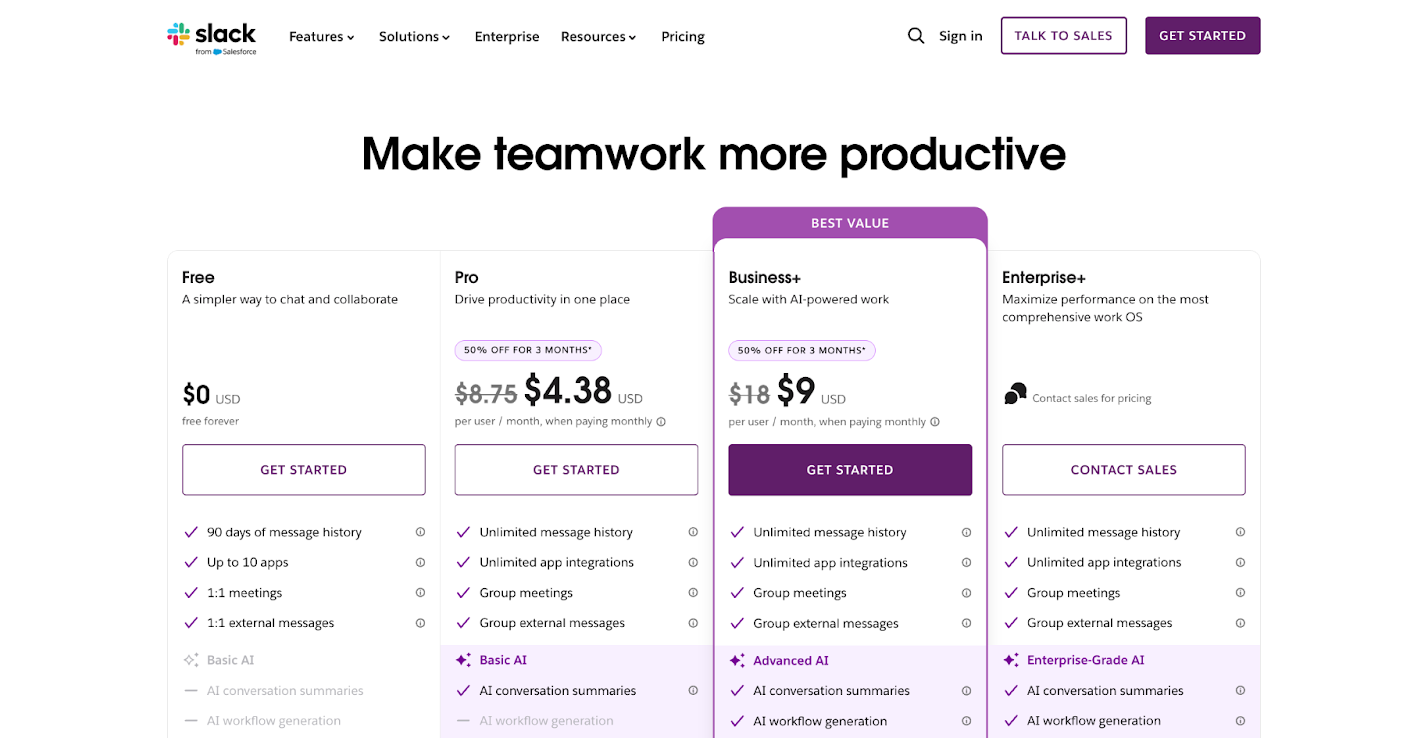Click info icon beside Pro monthly pricing note
Screen dimensions: 1414x738
point(661,422)
